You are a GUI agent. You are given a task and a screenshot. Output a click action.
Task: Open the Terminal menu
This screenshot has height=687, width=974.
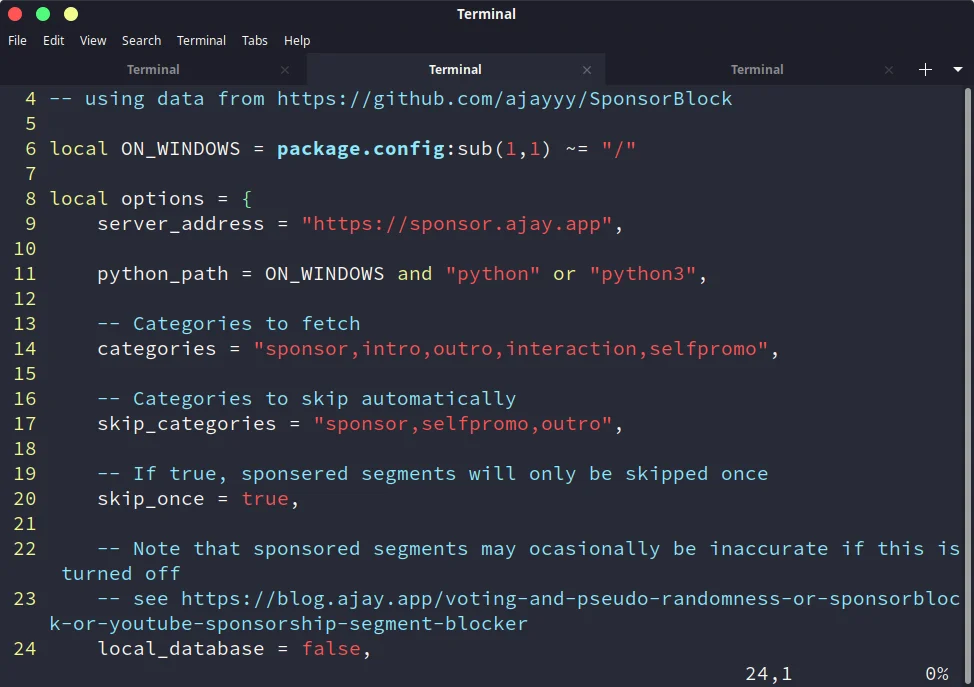tap(201, 40)
